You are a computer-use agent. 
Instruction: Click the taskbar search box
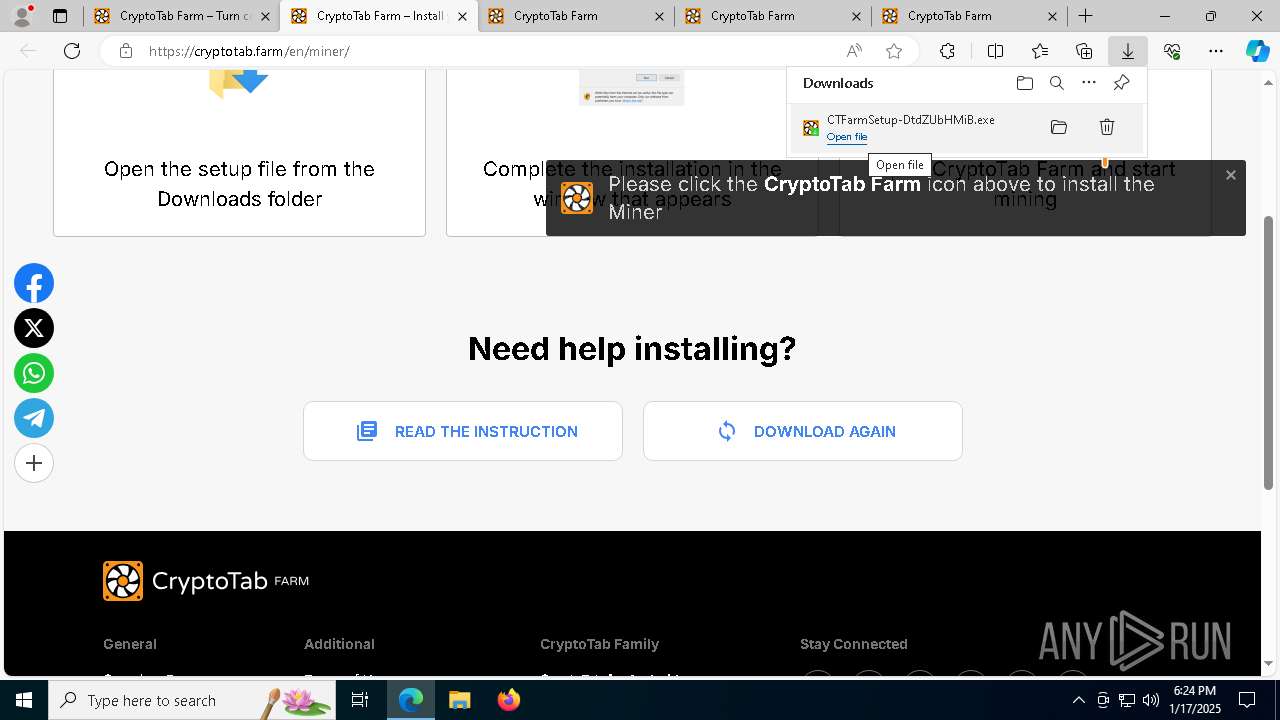click(x=193, y=700)
